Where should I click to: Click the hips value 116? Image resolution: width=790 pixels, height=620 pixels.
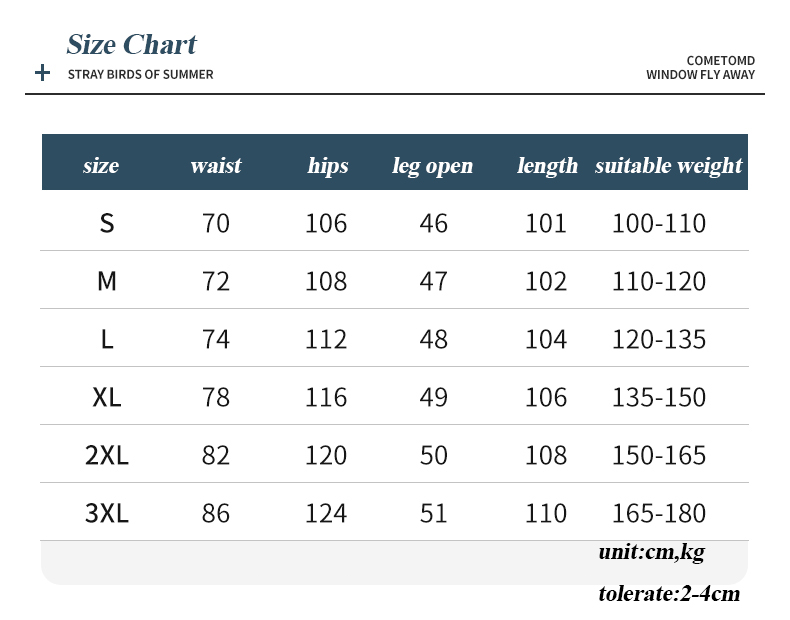[326, 397]
